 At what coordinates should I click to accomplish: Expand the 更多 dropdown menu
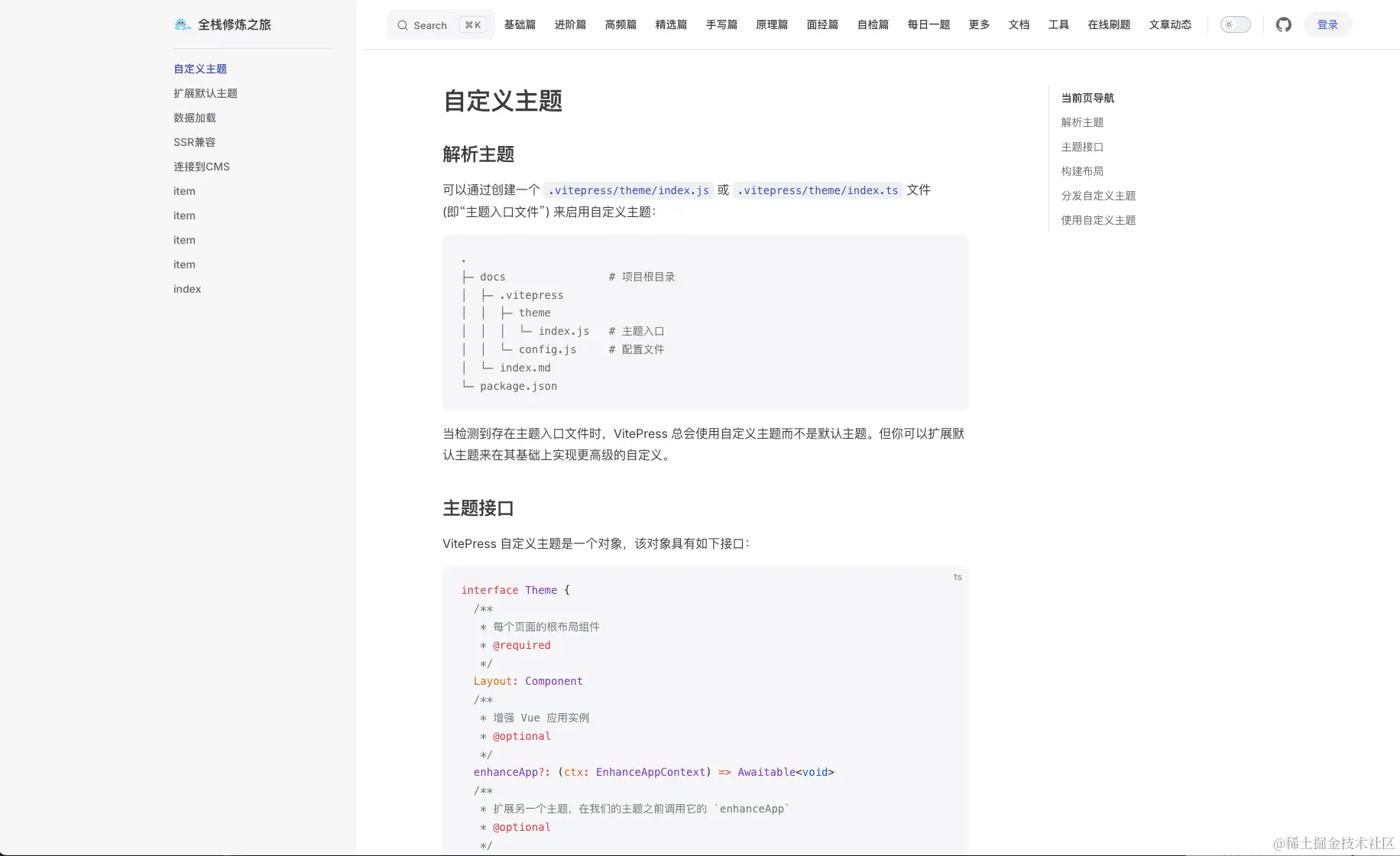coord(979,24)
